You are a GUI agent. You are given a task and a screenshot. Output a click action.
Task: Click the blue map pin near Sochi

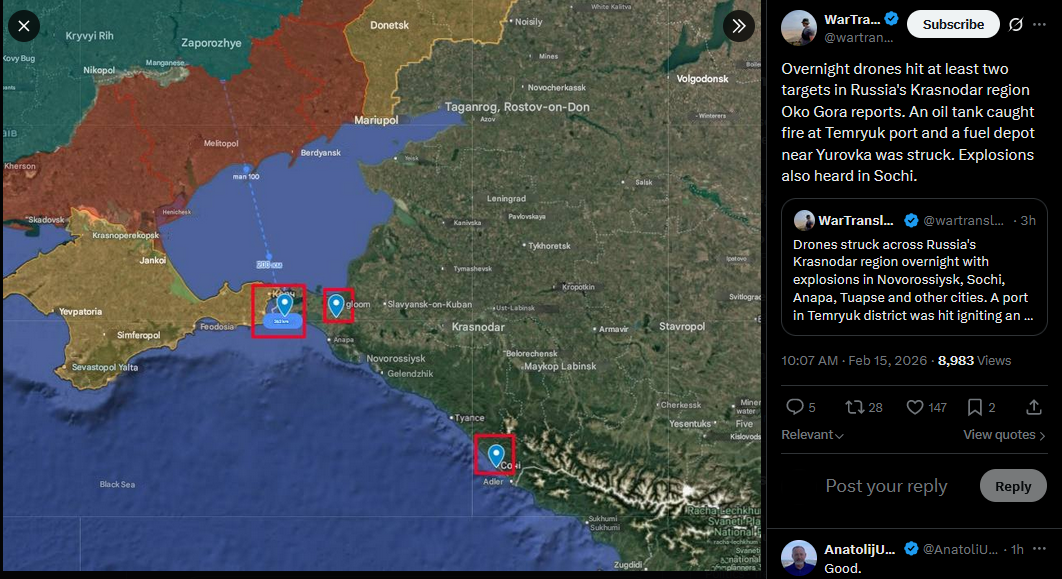pyautogui.click(x=496, y=456)
